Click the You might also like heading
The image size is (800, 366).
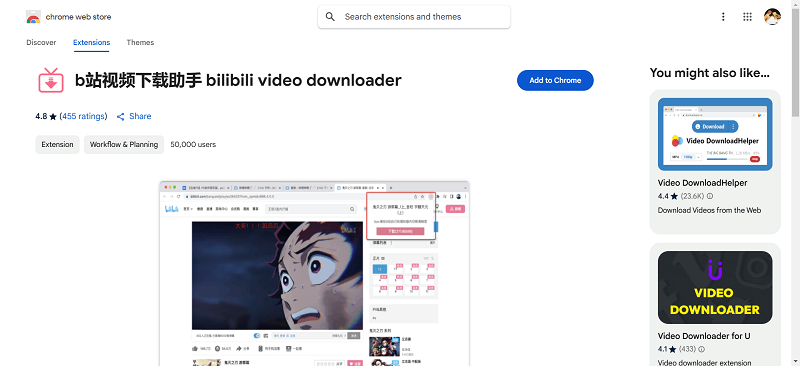coord(710,73)
